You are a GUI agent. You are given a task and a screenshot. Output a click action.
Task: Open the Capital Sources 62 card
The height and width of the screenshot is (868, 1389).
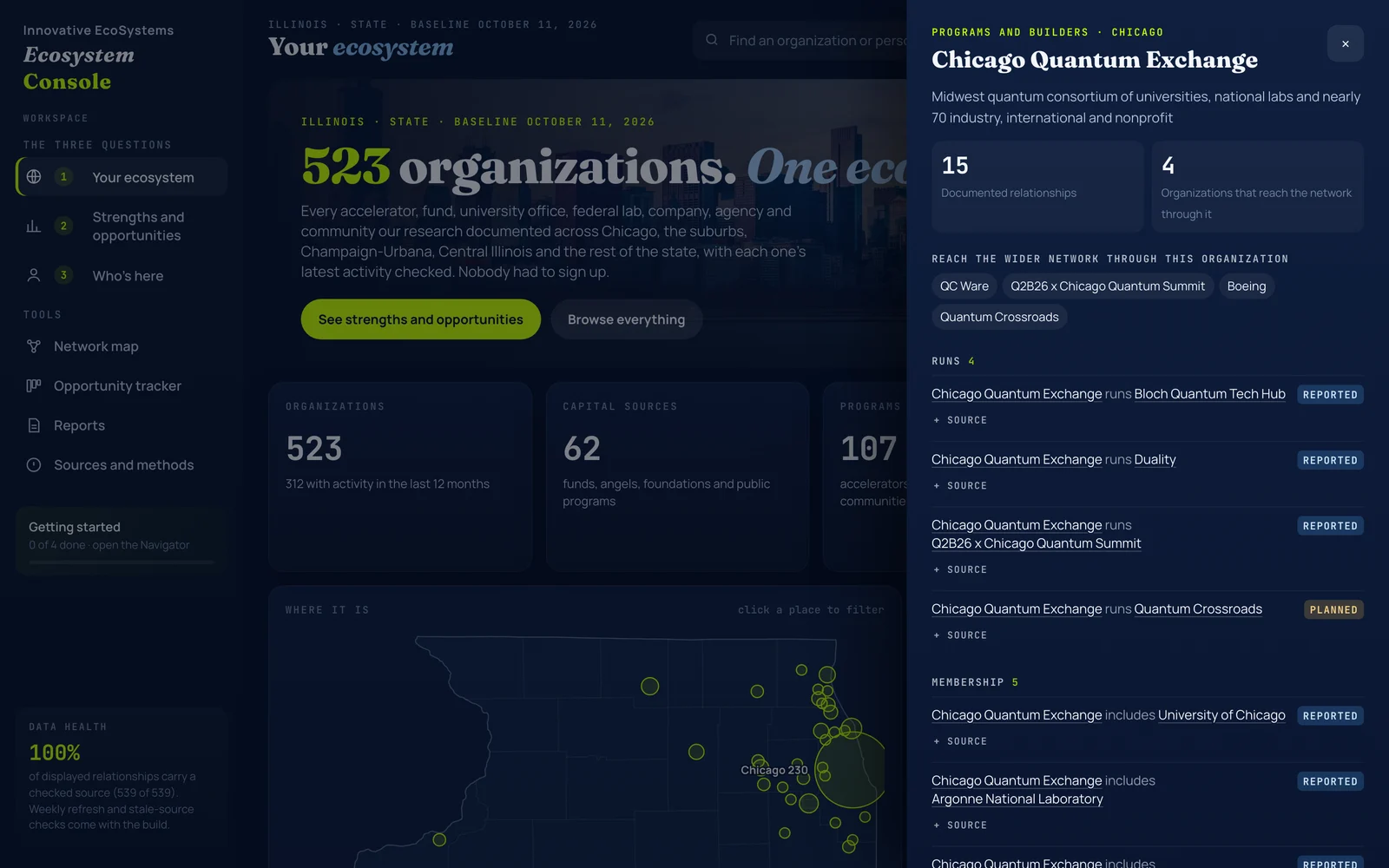[x=678, y=477]
